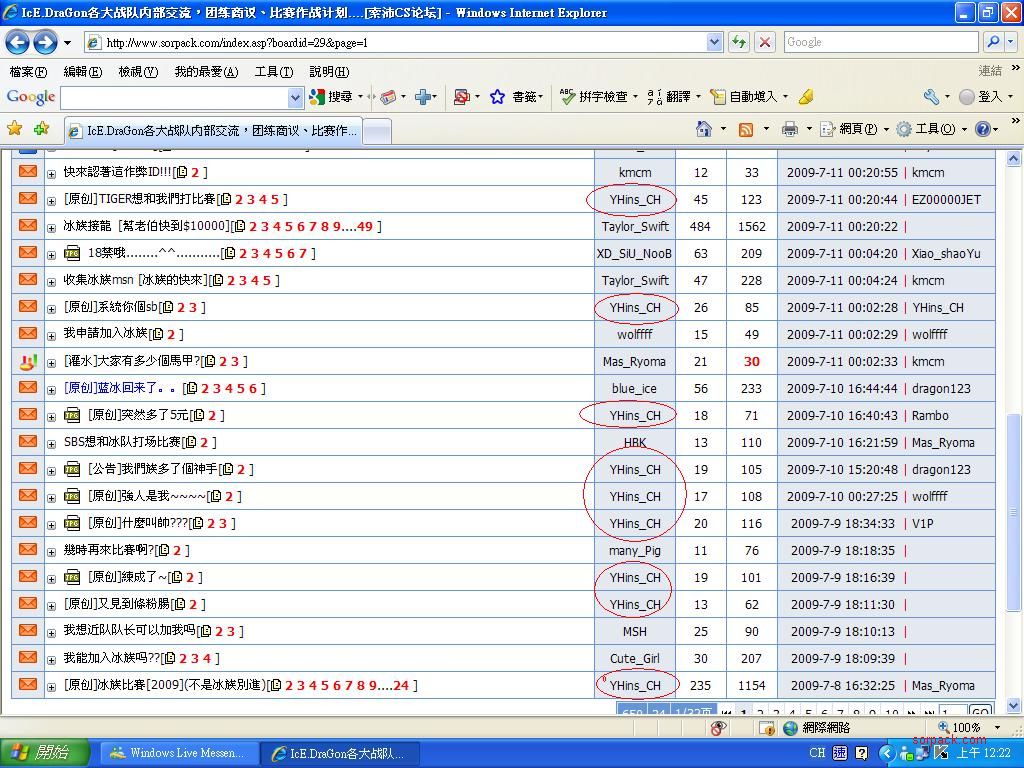1024x768 pixels.
Task: Click the Add to Favorites icon
Action: coord(41,129)
